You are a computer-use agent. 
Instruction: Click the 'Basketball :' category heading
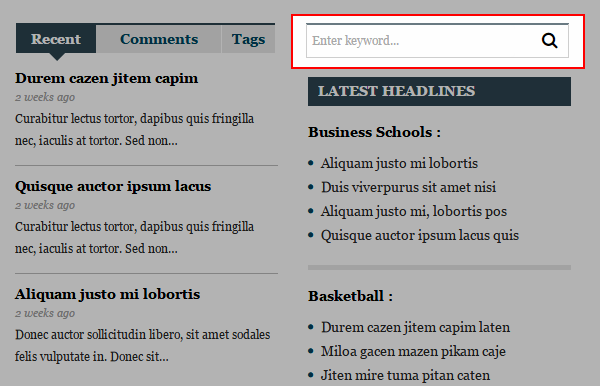[x=351, y=296]
